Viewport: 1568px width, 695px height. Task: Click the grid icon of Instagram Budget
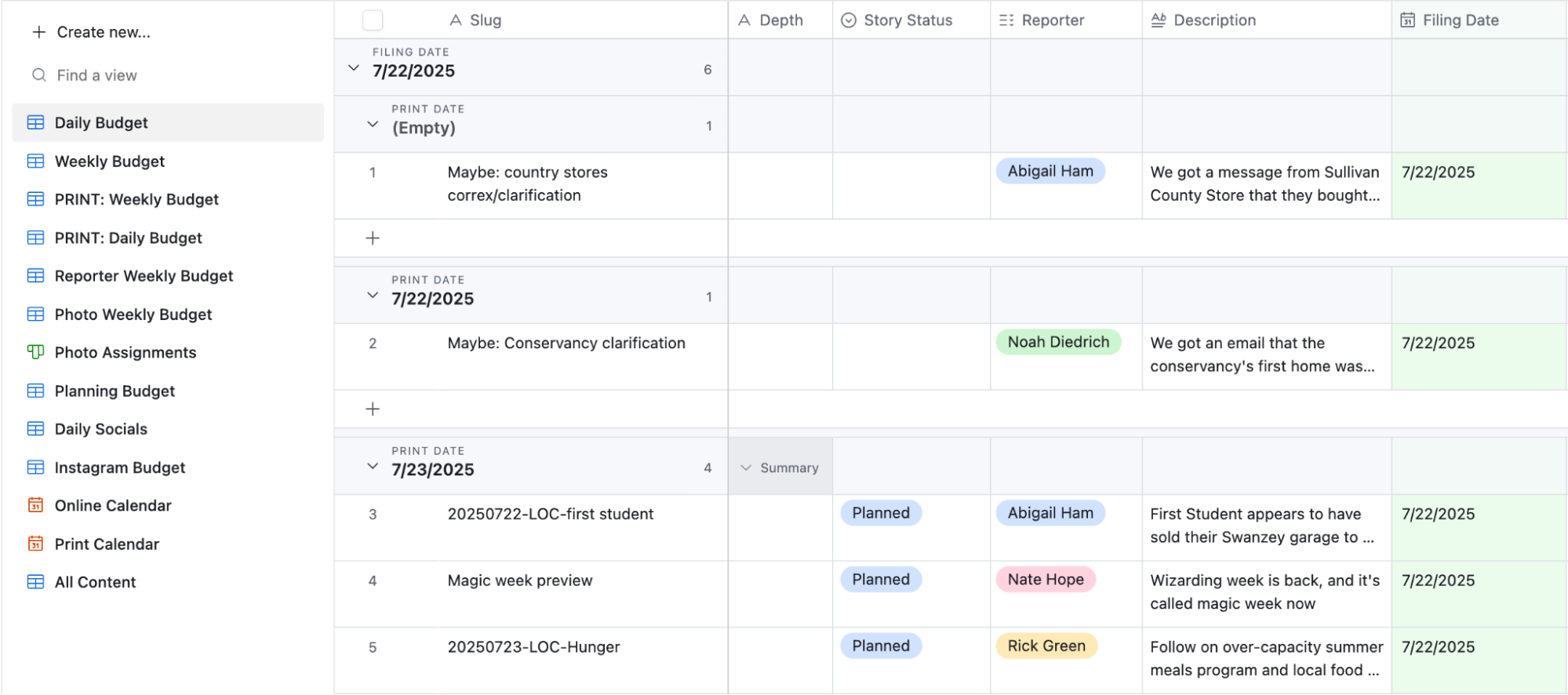click(x=36, y=468)
